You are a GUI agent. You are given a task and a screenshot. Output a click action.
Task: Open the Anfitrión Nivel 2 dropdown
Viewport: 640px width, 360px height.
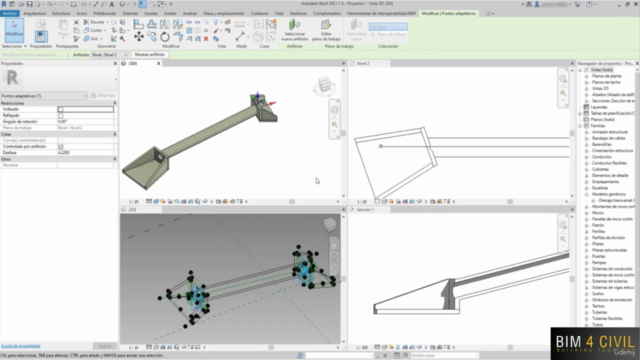pos(109,55)
